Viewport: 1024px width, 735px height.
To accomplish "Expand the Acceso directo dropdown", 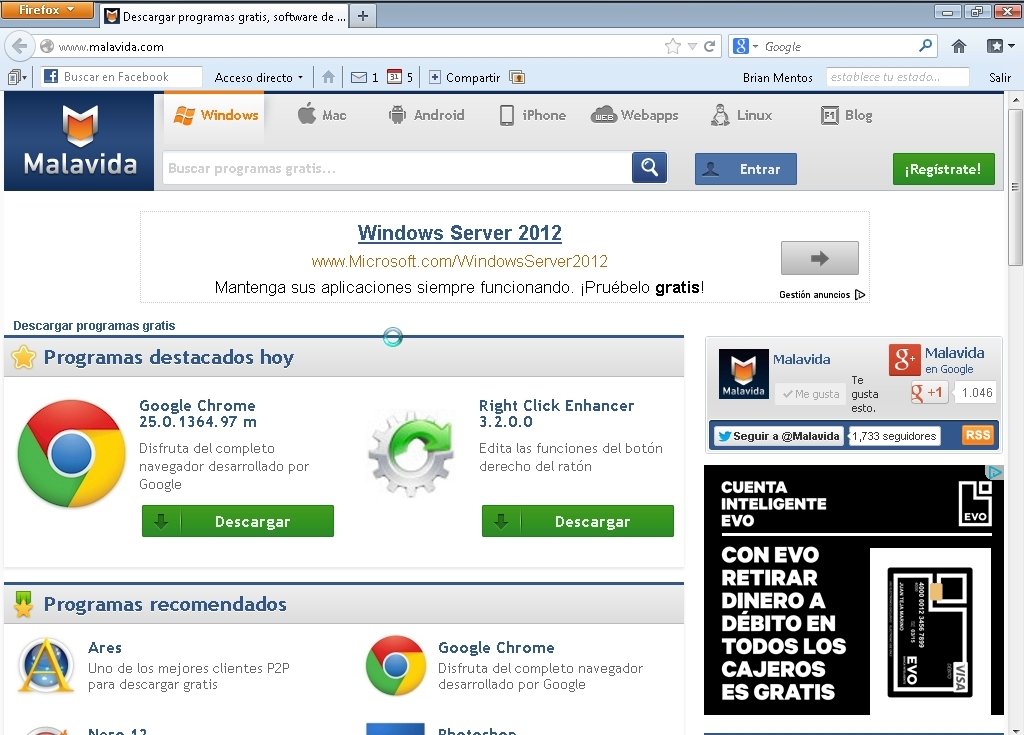I will (259, 77).
